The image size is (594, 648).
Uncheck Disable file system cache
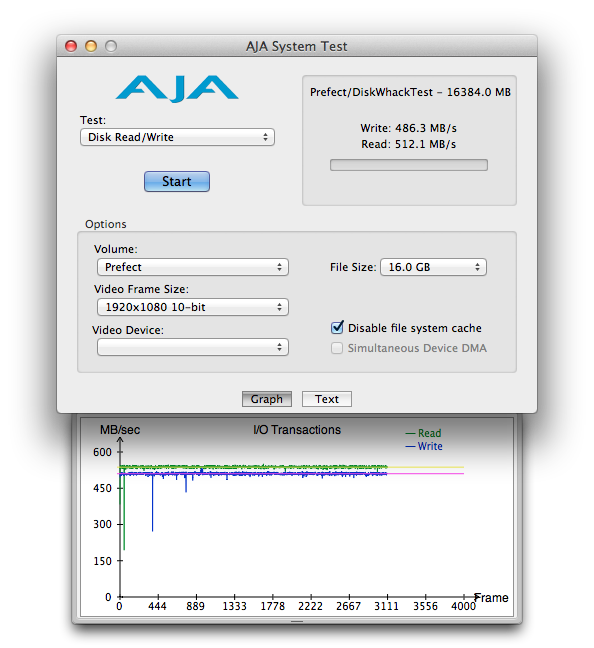tap(337, 327)
